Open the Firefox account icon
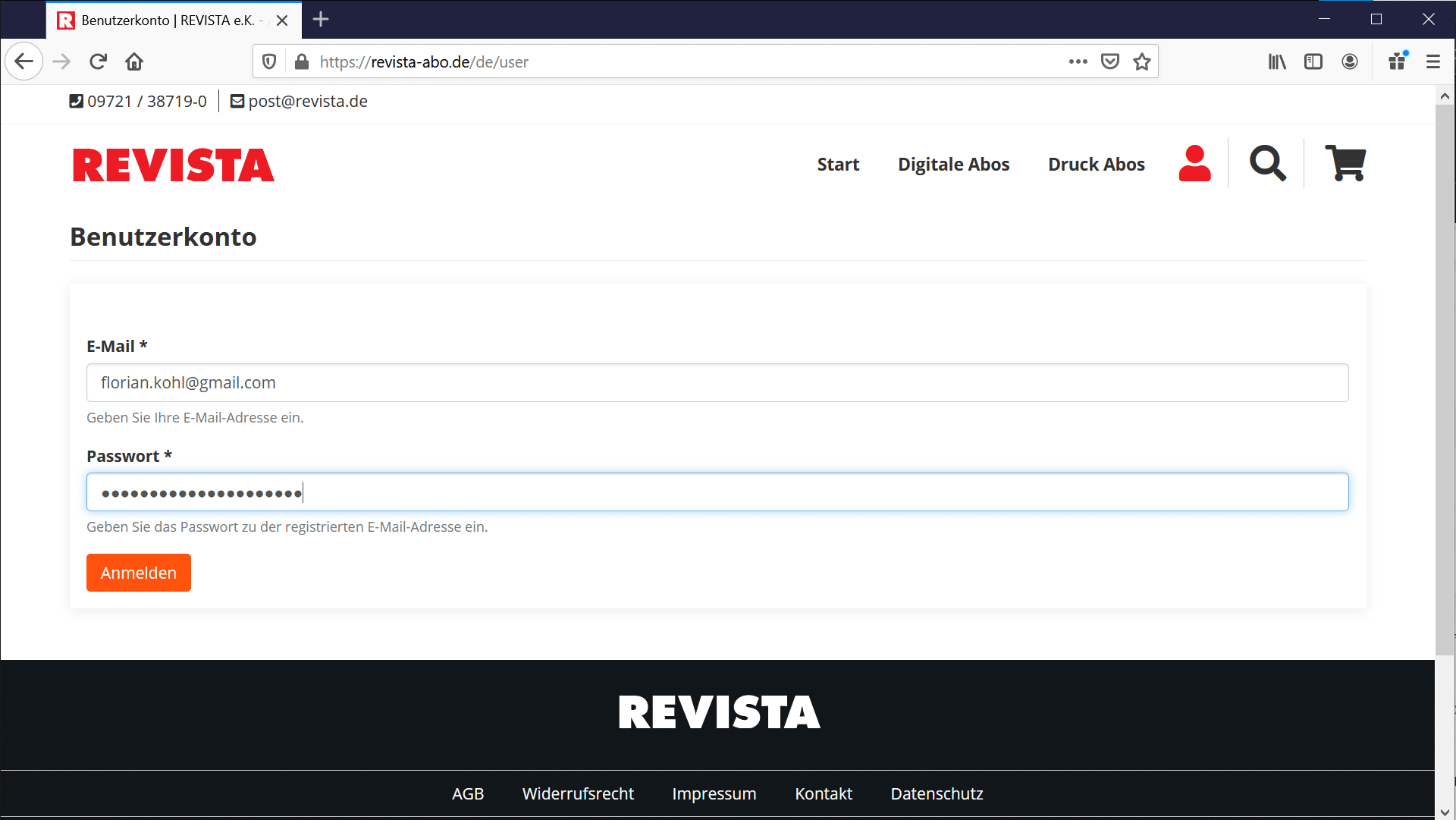 1350,61
